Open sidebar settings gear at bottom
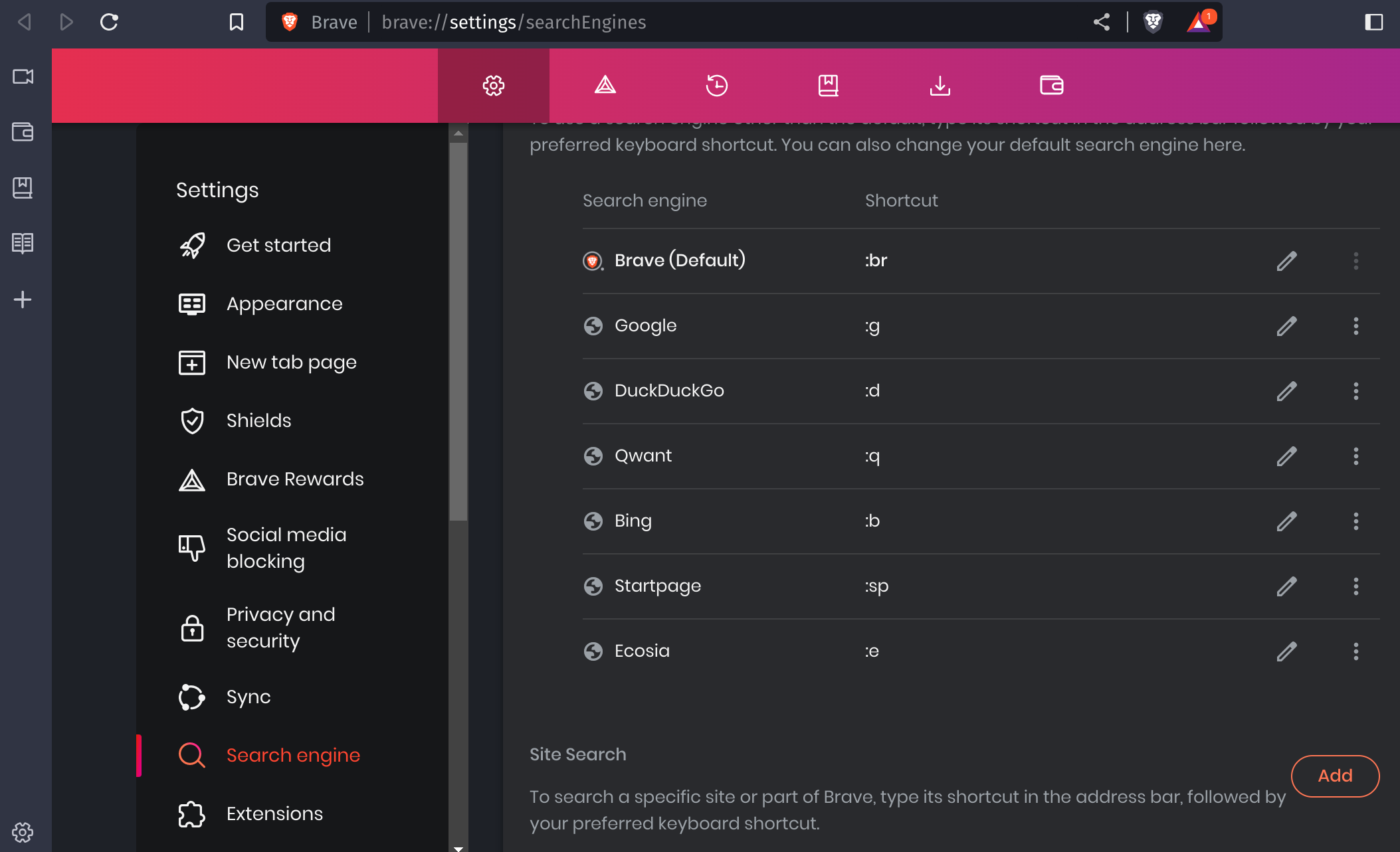The width and height of the screenshot is (1400, 852). (23, 832)
